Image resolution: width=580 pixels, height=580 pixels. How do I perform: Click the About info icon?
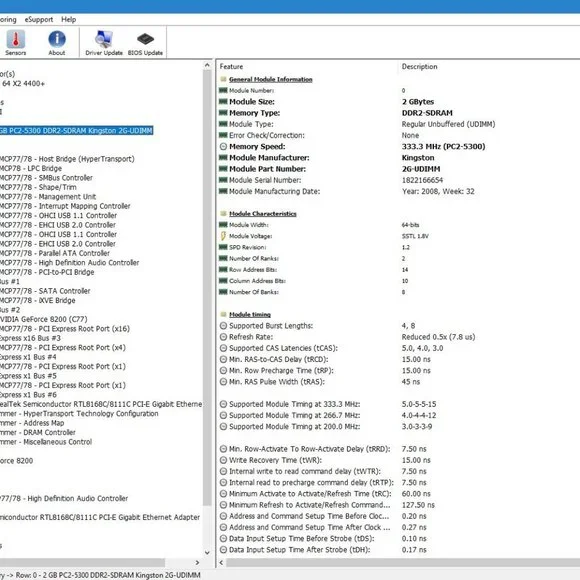click(x=57, y=39)
